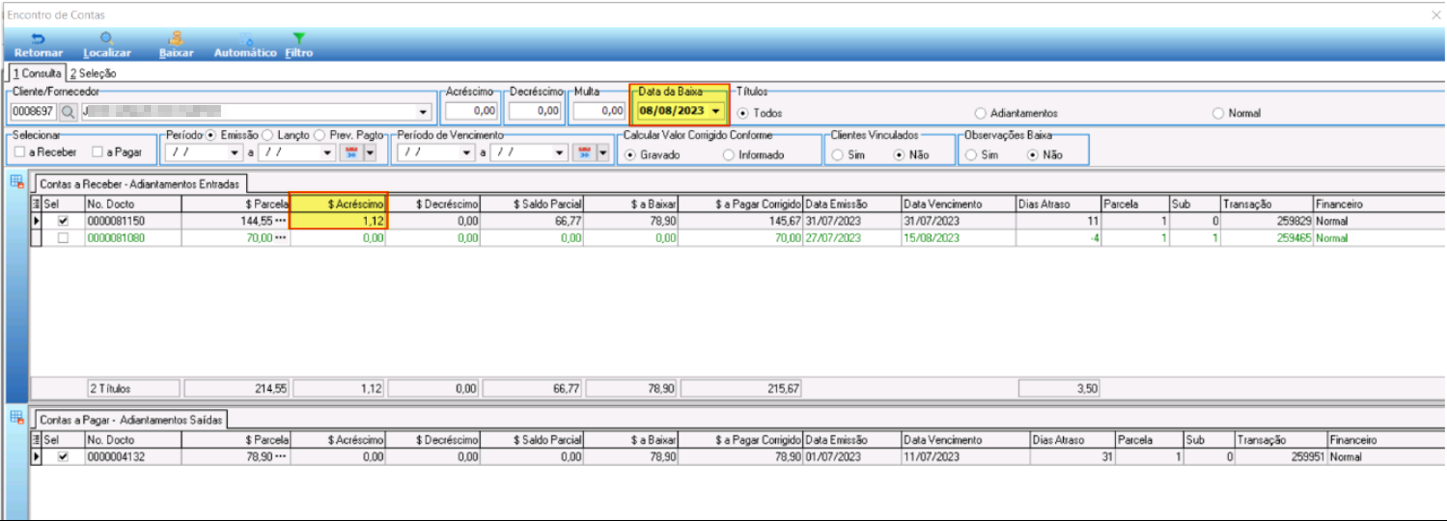Enable the 'a Receber' checkbox
Viewport: 1447px width, 521px height.
[21, 153]
